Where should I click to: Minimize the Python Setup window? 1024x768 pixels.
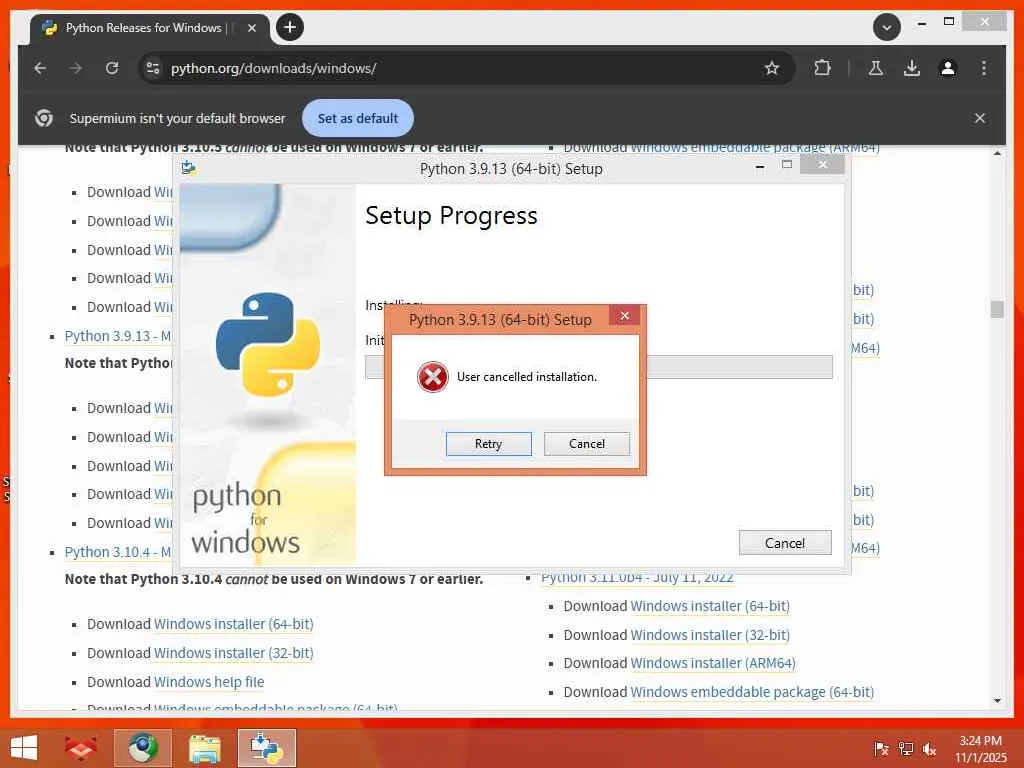tap(760, 167)
